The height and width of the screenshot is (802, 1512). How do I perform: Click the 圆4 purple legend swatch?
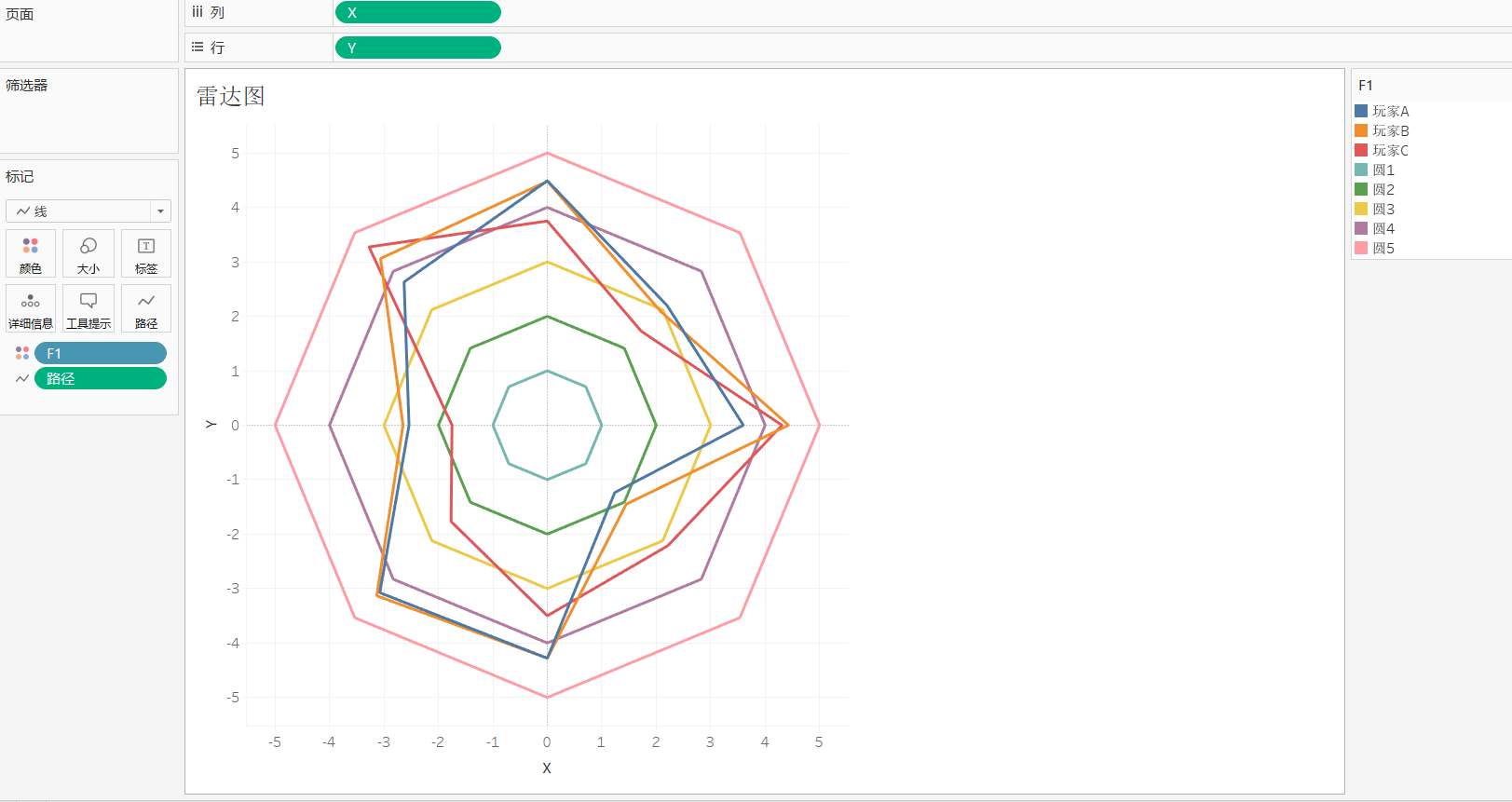(x=1361, y=228)
